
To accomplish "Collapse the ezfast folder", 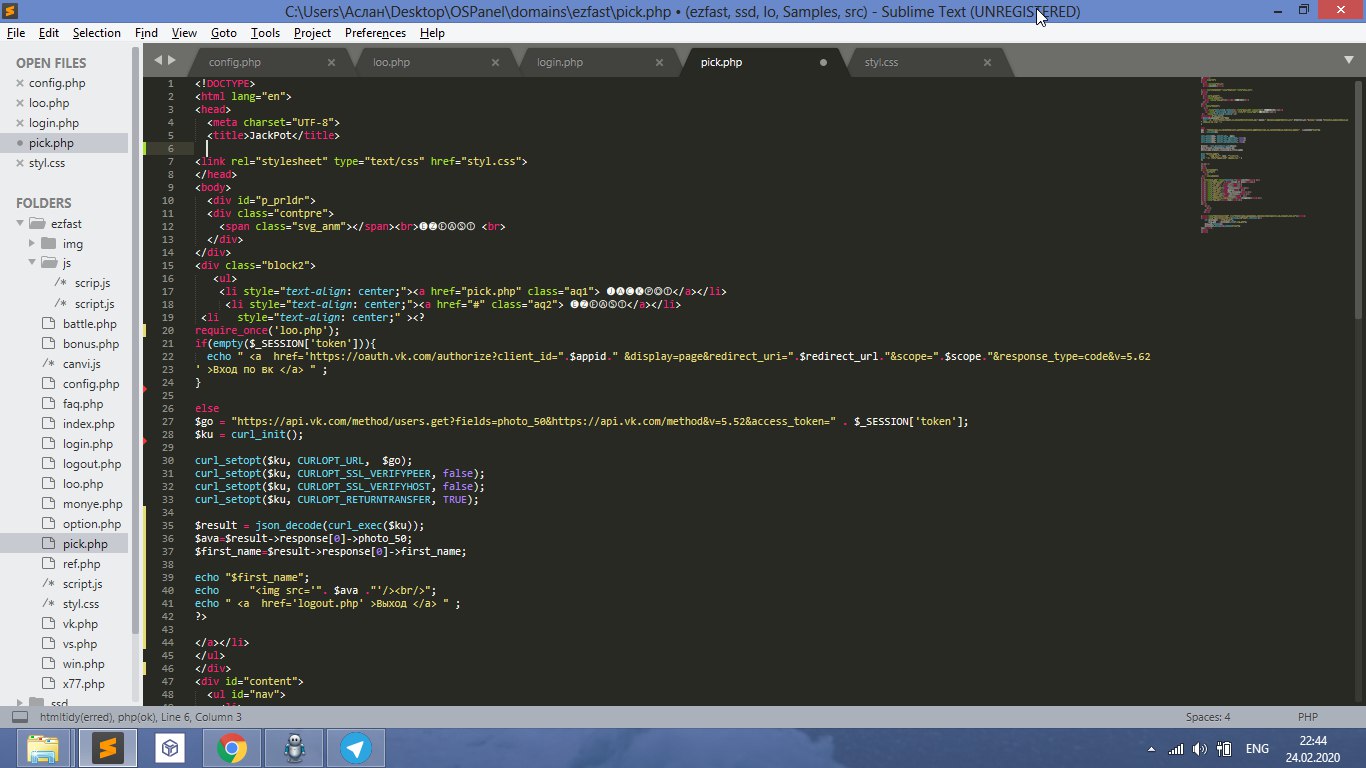I will point(19,223).
